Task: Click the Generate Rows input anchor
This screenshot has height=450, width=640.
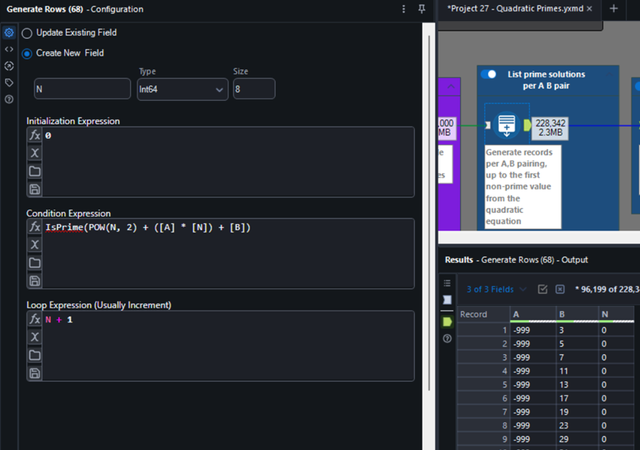Action: 488,125
